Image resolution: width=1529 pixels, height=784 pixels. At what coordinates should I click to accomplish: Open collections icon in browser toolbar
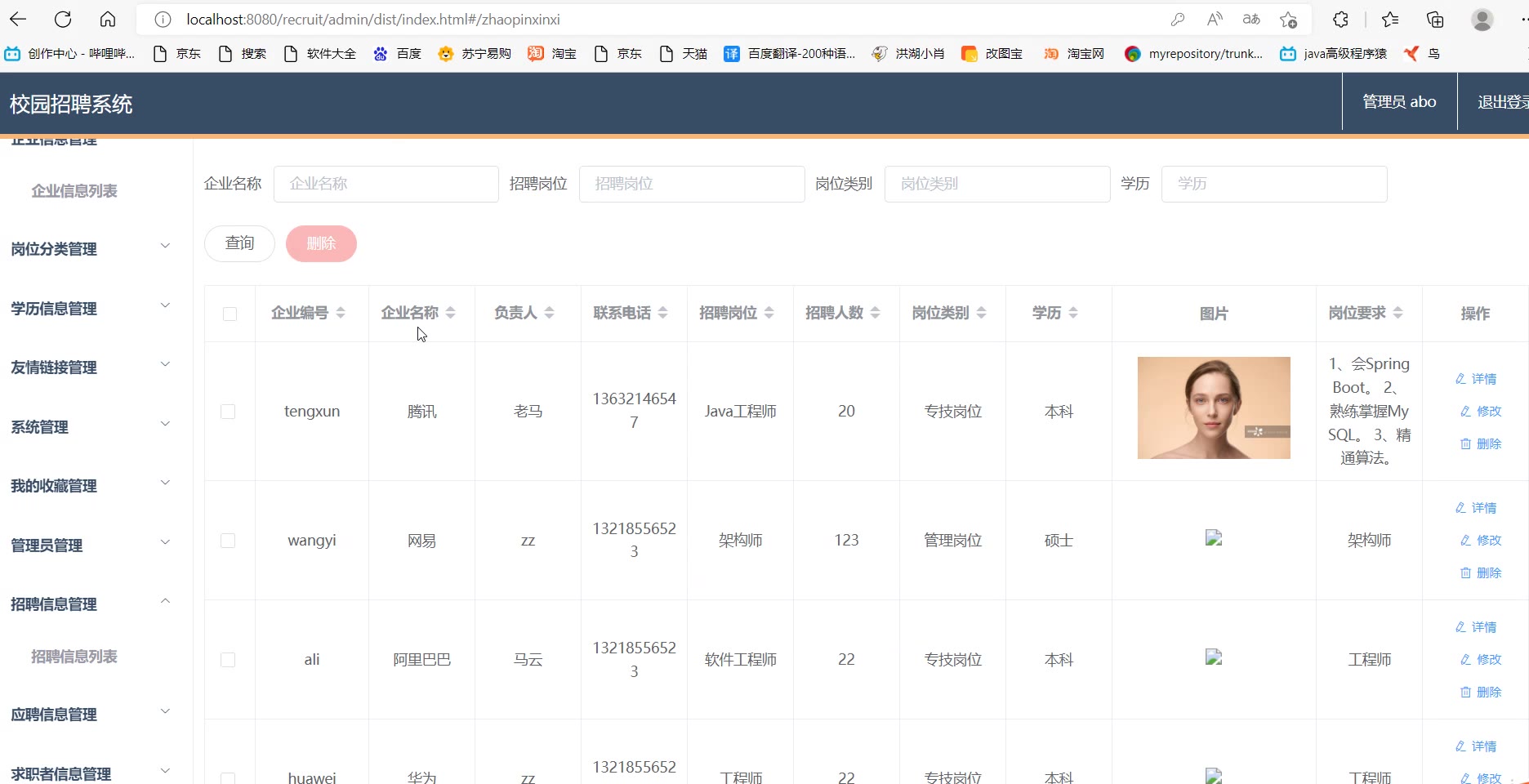pos(1435,20)
